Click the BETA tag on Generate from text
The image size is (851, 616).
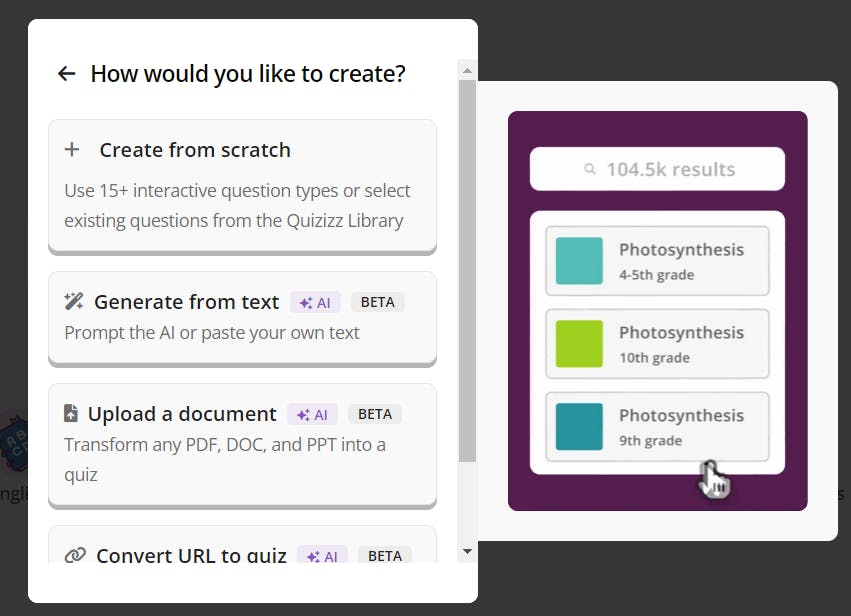tap(378, 302)
